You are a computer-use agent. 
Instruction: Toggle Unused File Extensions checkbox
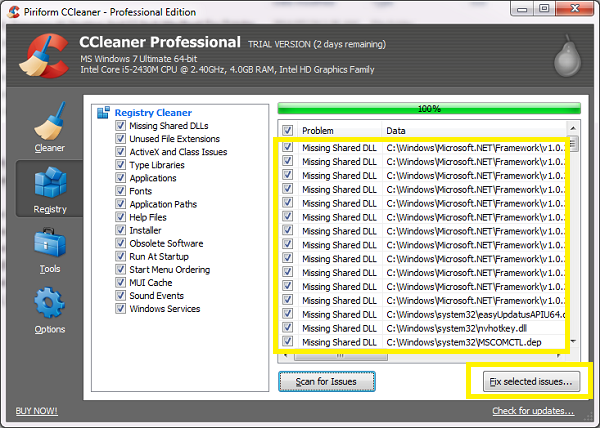tap(121, 138)
